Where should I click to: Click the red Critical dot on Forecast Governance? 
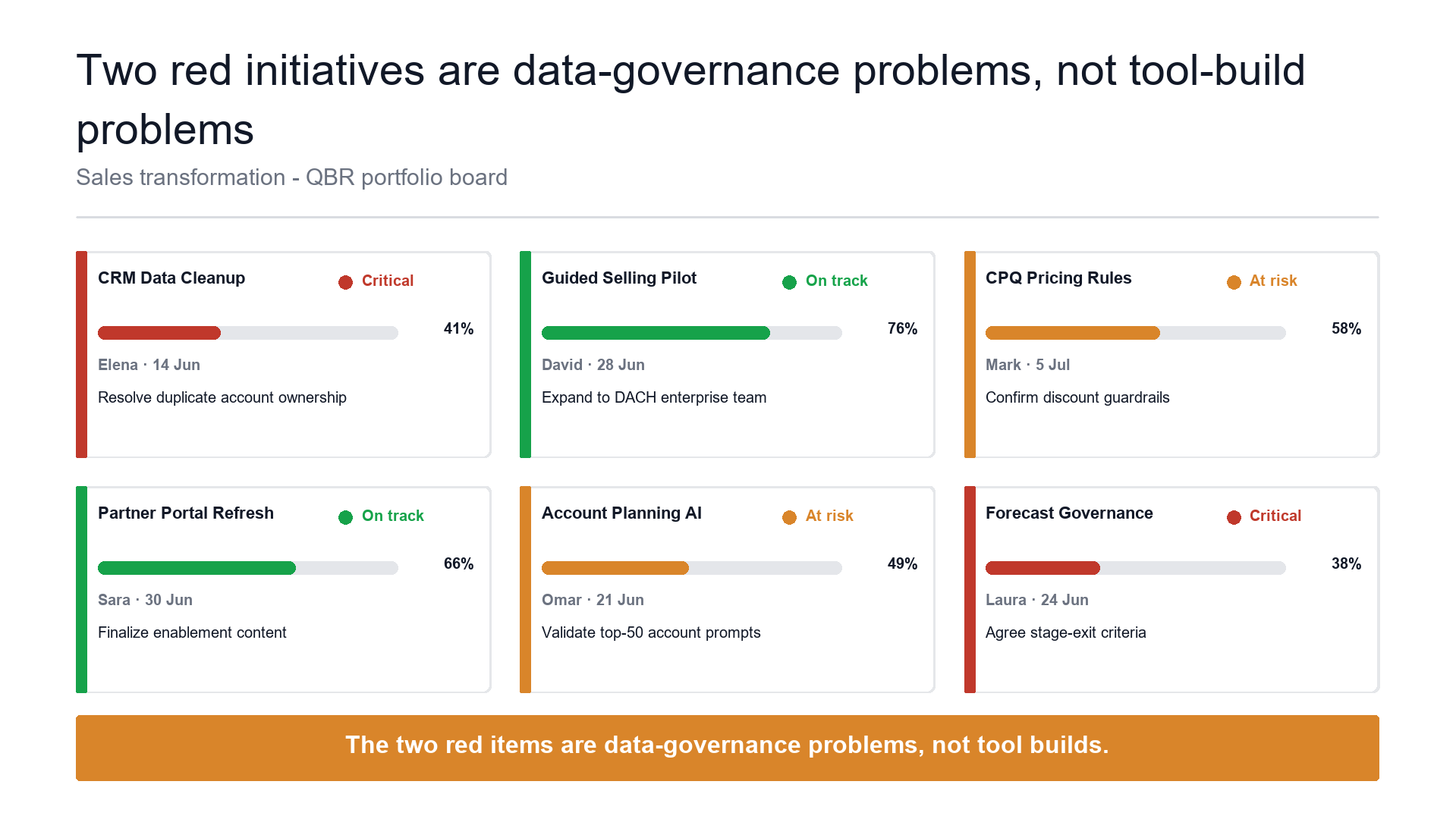click(1234, 517)
